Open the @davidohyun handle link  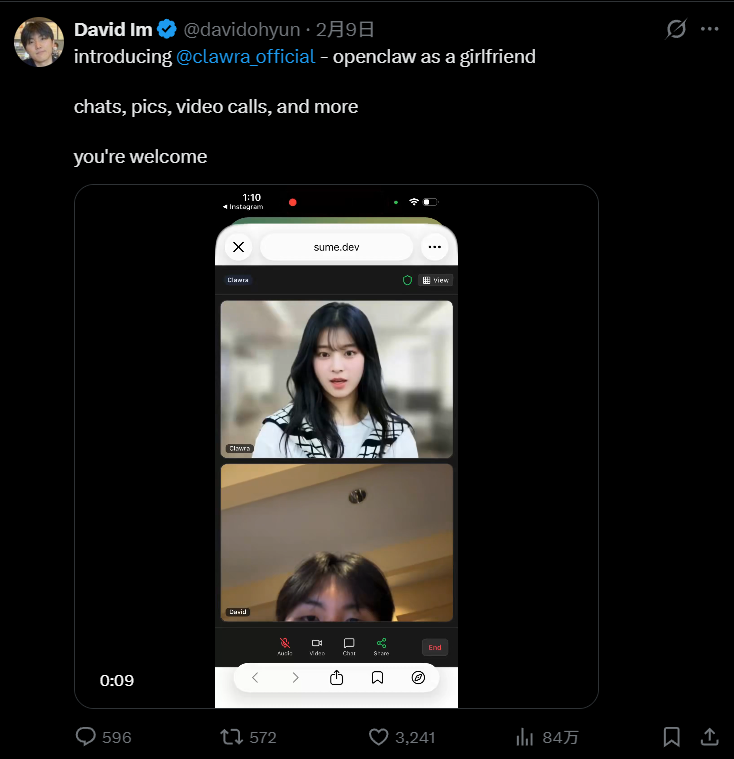(x=242, y=29)
